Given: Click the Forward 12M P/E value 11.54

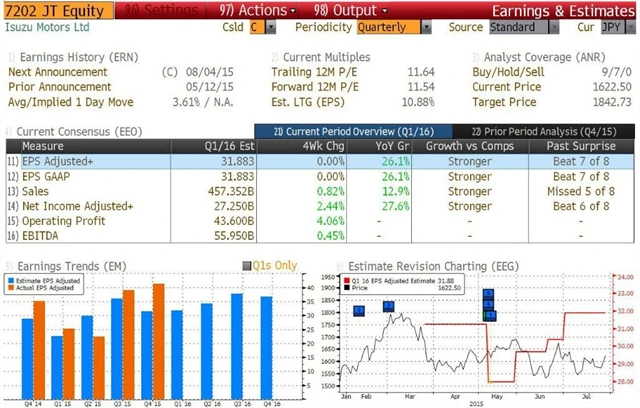Looking at the screenshot, I should tap(421, 87).
